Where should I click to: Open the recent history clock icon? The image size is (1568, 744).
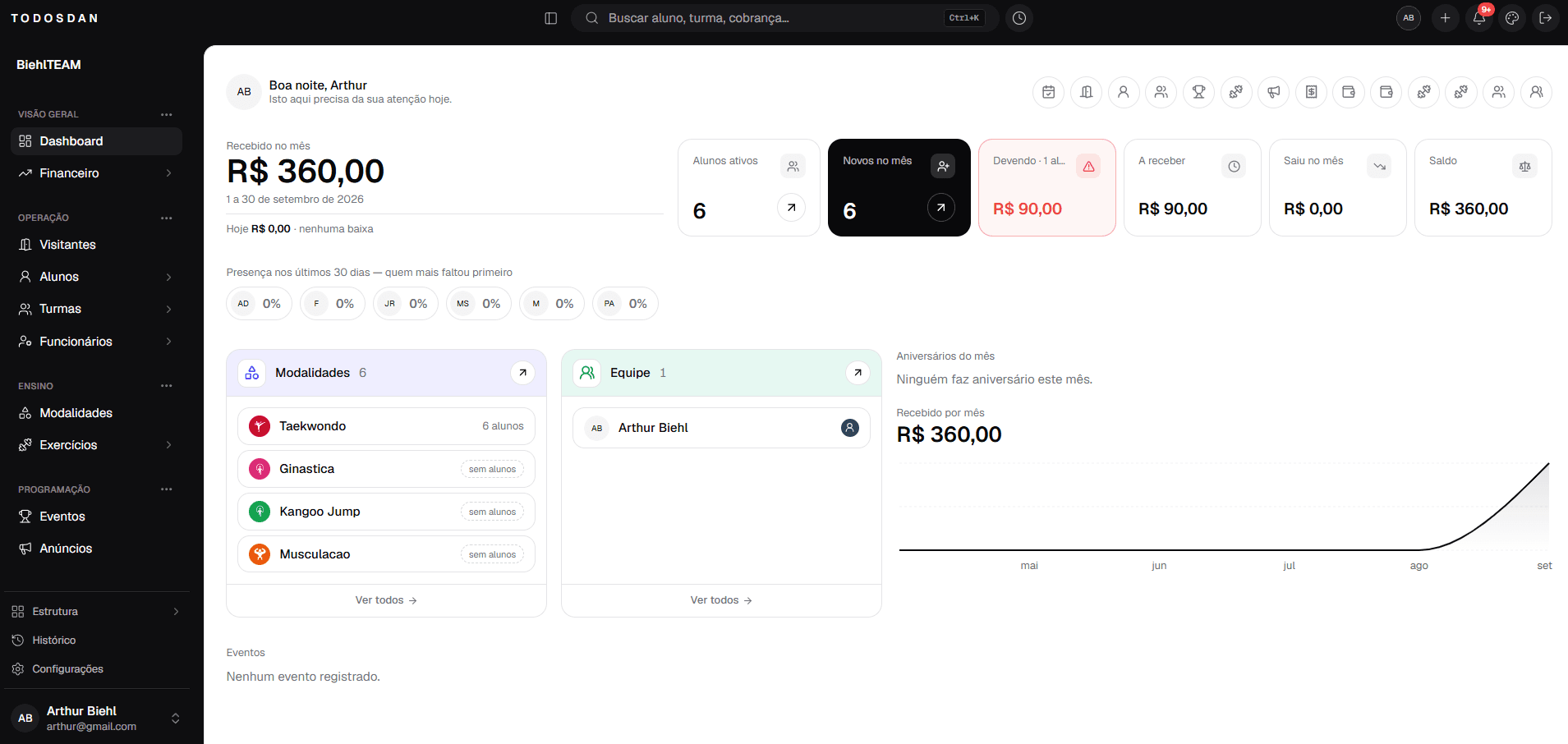point(1019,18)
